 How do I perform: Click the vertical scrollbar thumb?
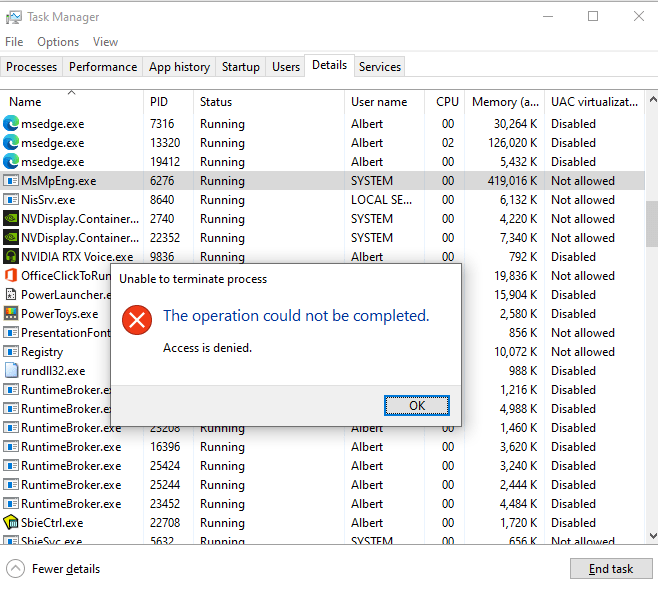652,224
